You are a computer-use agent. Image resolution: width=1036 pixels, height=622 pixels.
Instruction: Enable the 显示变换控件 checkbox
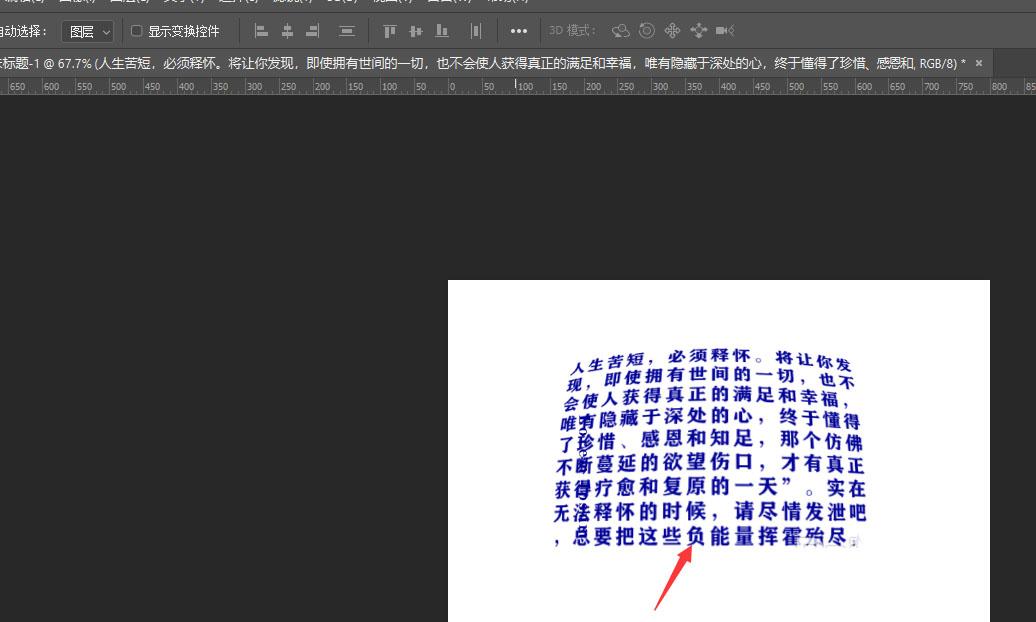click(136, 30)
